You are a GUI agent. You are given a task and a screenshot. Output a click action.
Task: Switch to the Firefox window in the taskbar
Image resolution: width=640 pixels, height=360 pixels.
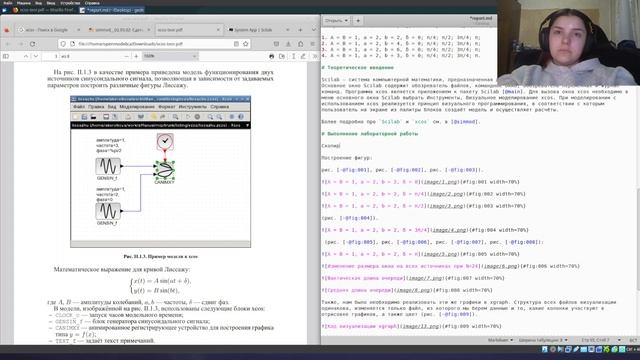point(43,10)
